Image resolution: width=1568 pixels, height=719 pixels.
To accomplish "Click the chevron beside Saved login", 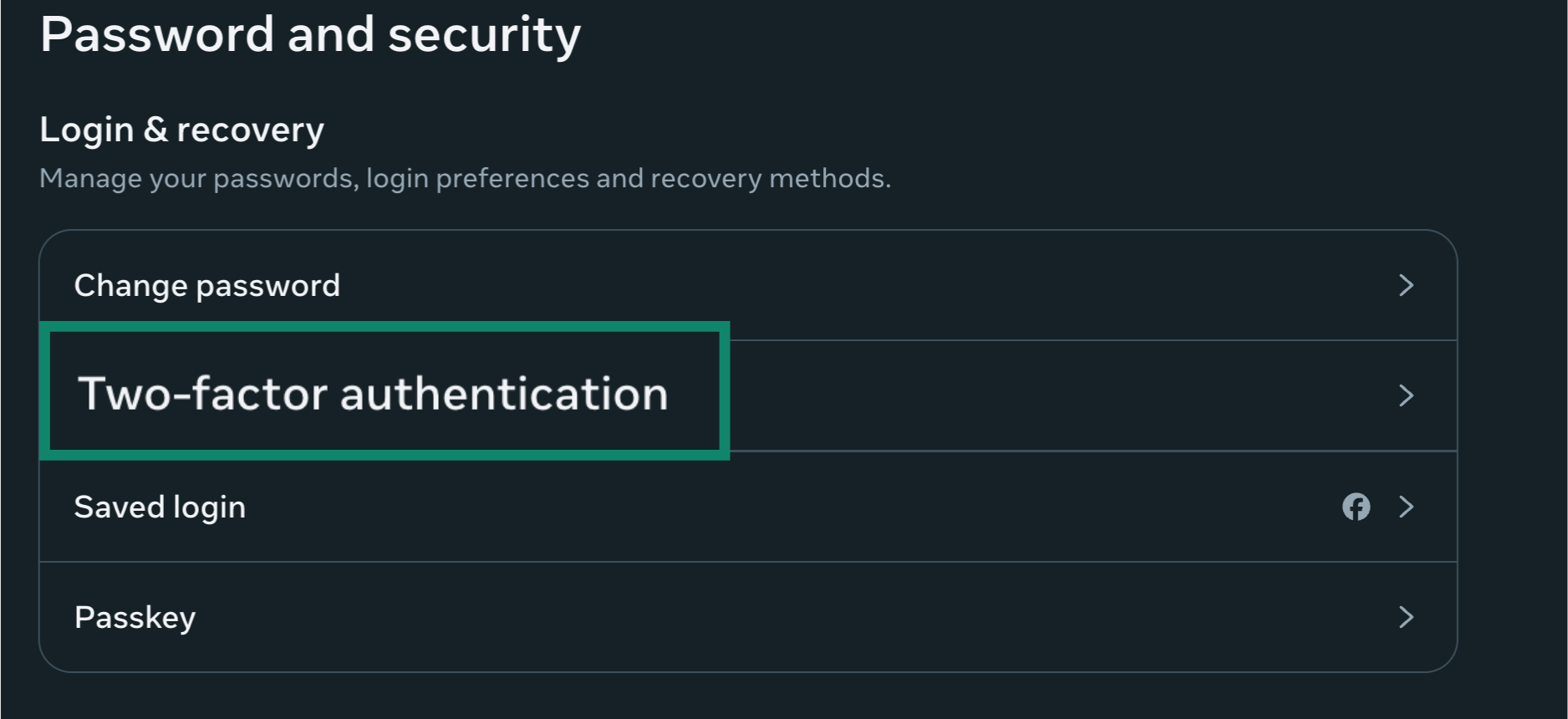I will (1407, 507).
